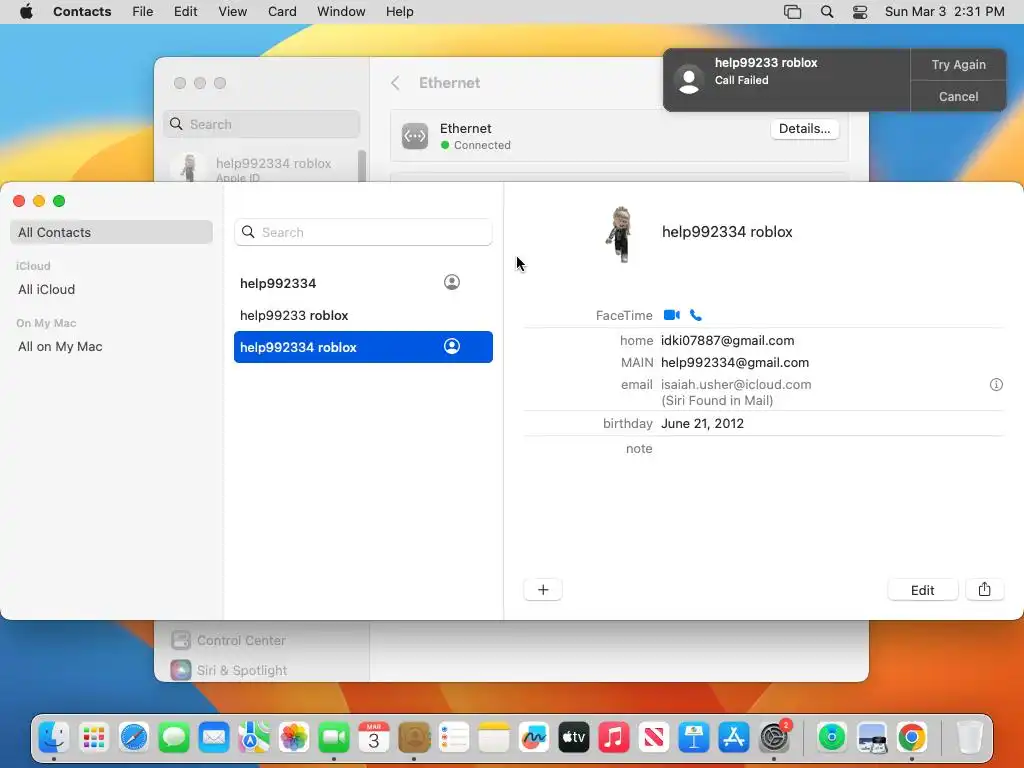Start a FaceTime video call
Viewport: 1024px width, 768px height.
pos(671,315)
